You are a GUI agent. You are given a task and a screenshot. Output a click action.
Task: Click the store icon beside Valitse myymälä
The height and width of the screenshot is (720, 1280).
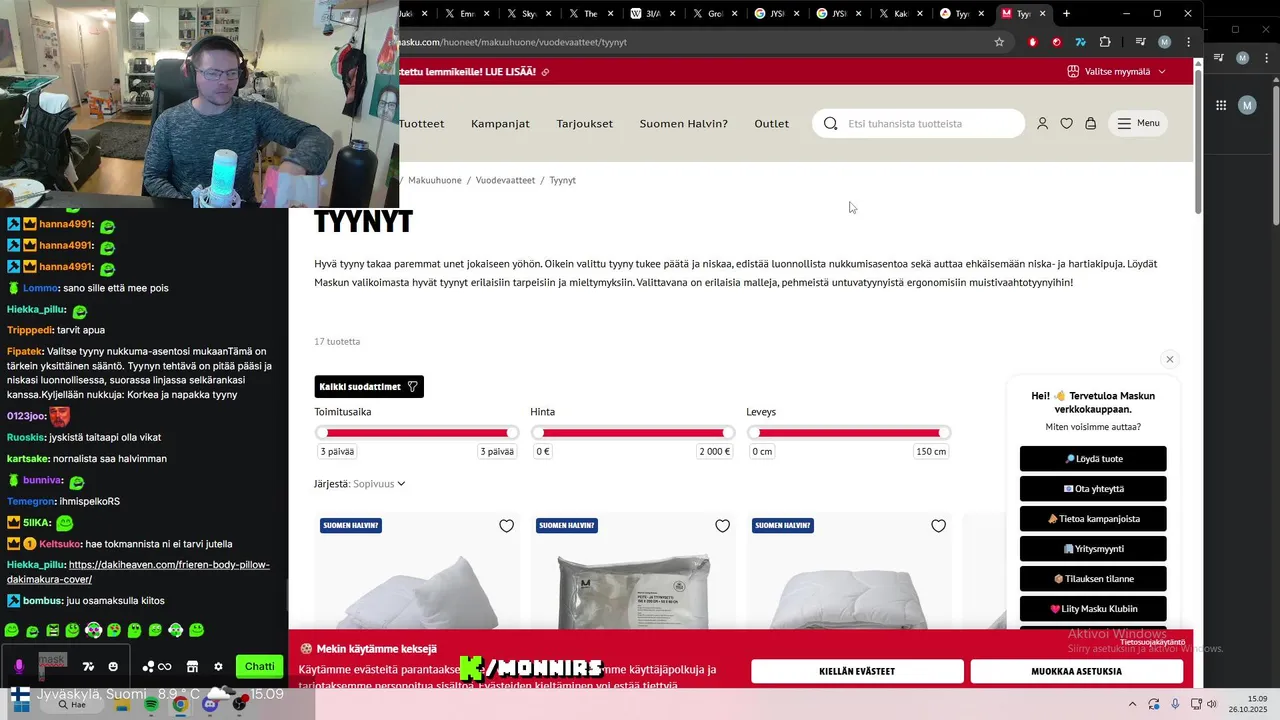(x=1073, y=71)
